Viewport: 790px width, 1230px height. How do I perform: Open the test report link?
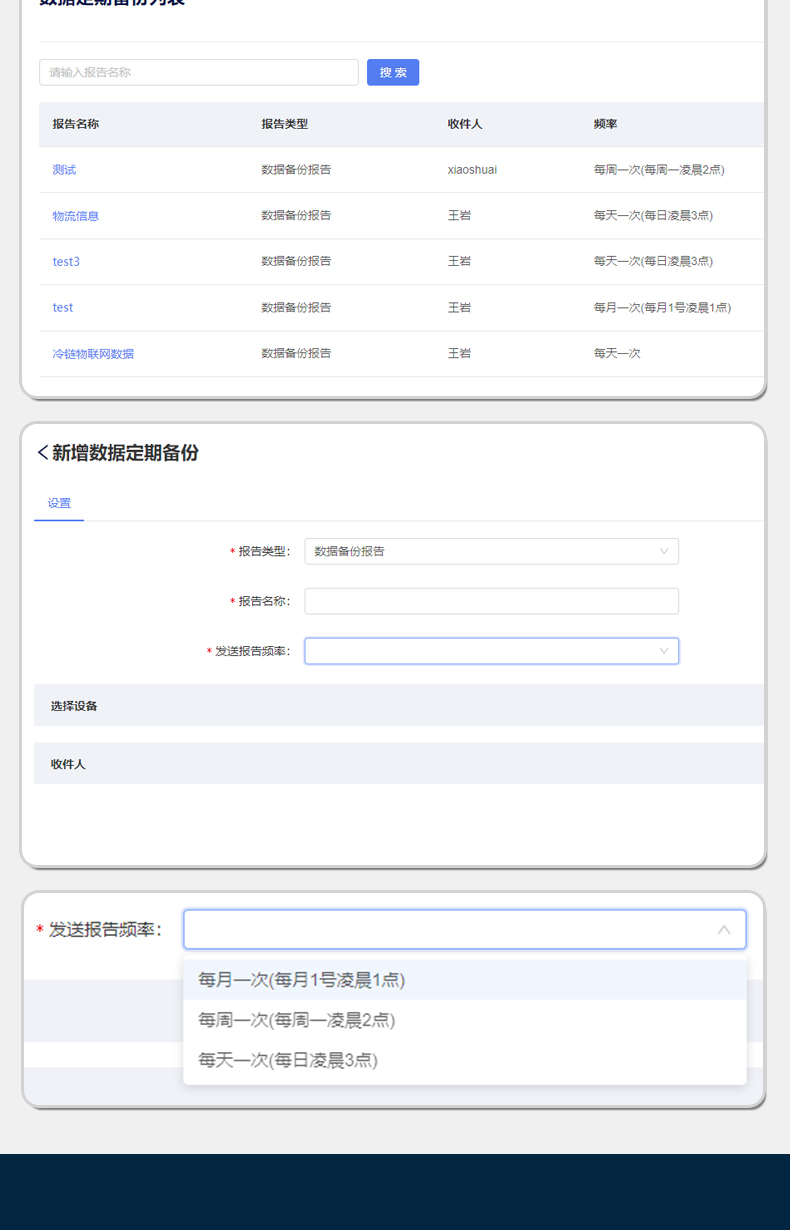pyautogui.click(x=63, y=308)
